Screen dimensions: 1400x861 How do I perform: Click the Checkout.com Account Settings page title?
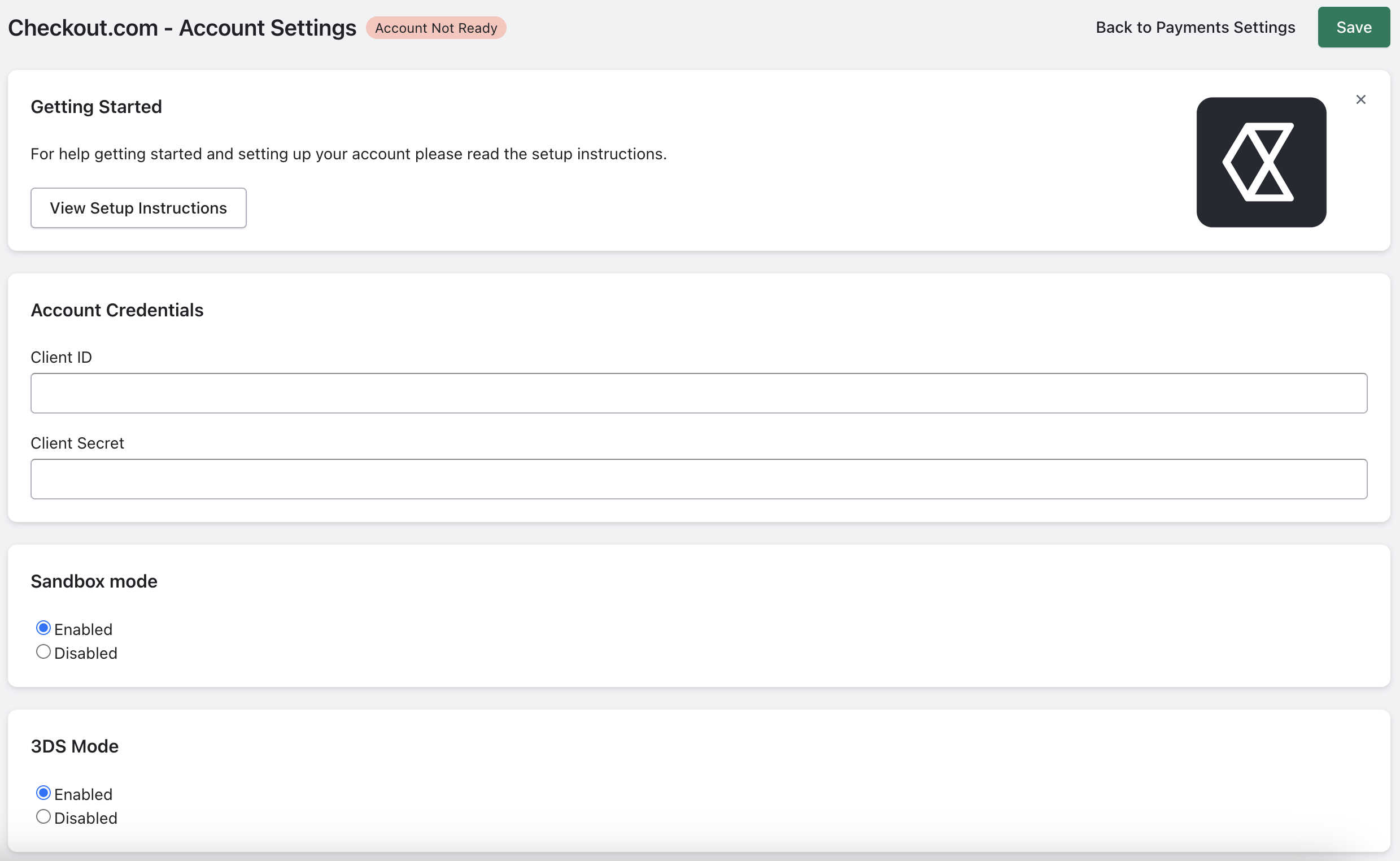(x=181, y=27)
